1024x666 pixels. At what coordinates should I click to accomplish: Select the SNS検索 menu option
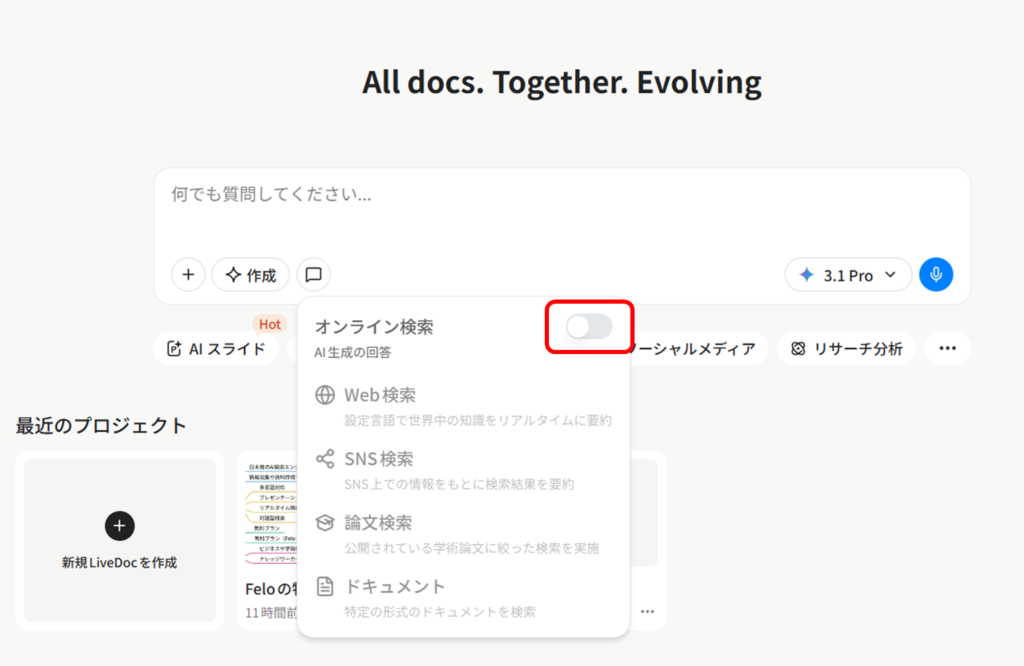pos(378,459)
